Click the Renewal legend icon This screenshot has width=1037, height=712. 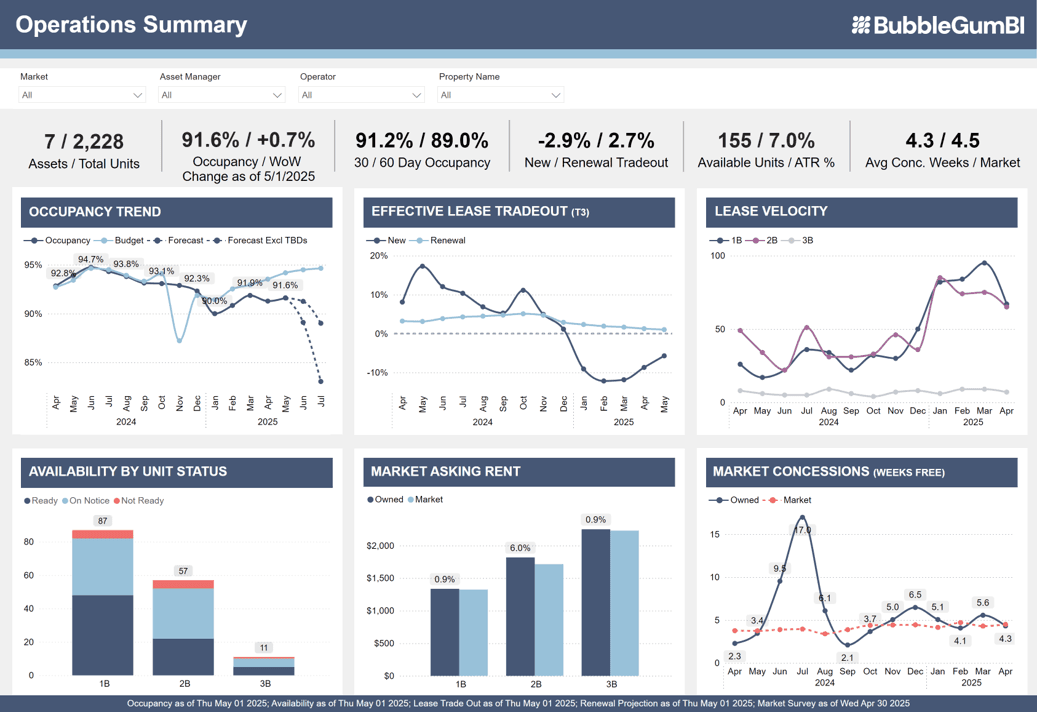pyautogui.click(x=418, y=240)
